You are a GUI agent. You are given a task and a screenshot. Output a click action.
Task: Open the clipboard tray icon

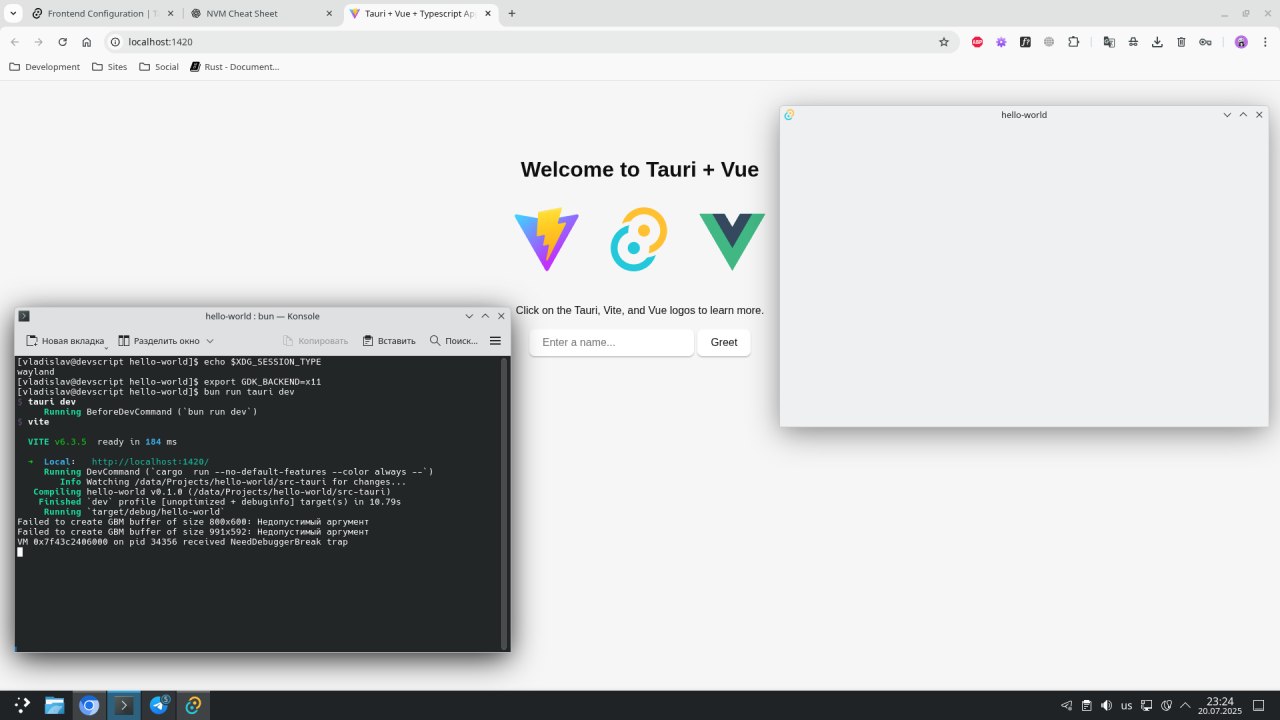coord(1087,705)
